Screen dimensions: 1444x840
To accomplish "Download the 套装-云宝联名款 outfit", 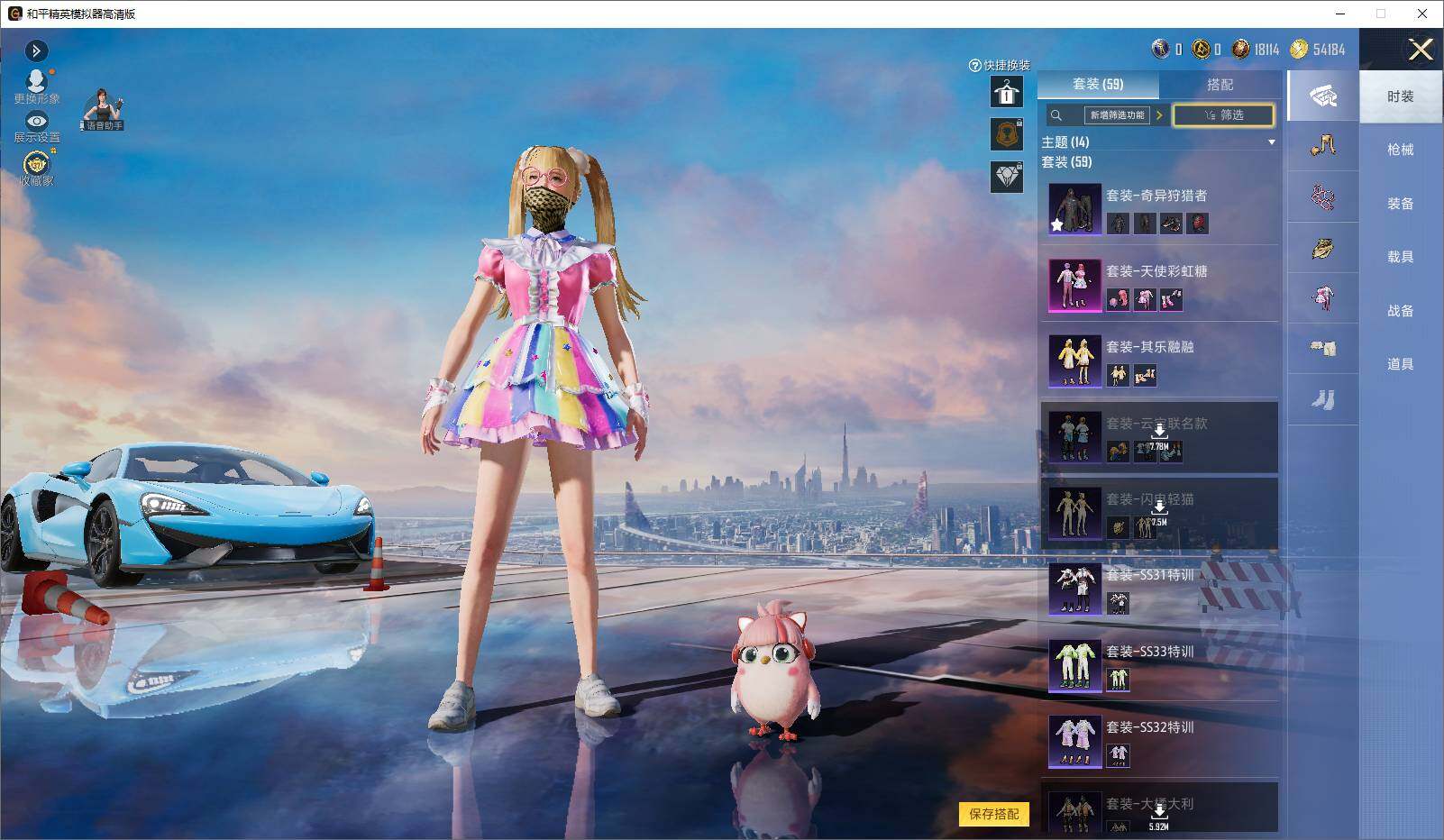I will [1159, 437].
